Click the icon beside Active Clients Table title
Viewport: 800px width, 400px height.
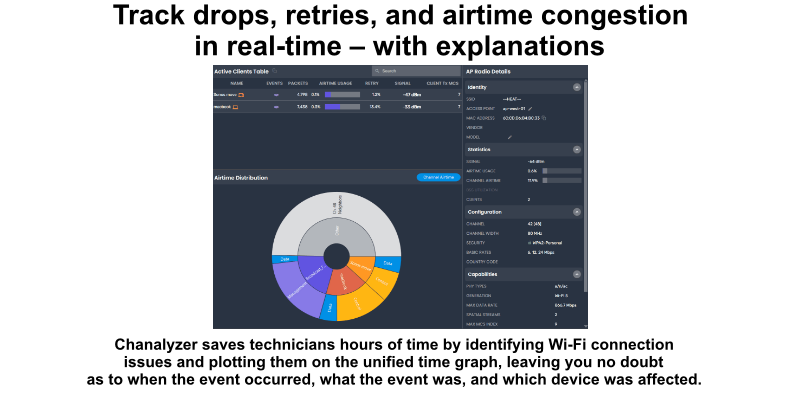click(x=275, y=71)
